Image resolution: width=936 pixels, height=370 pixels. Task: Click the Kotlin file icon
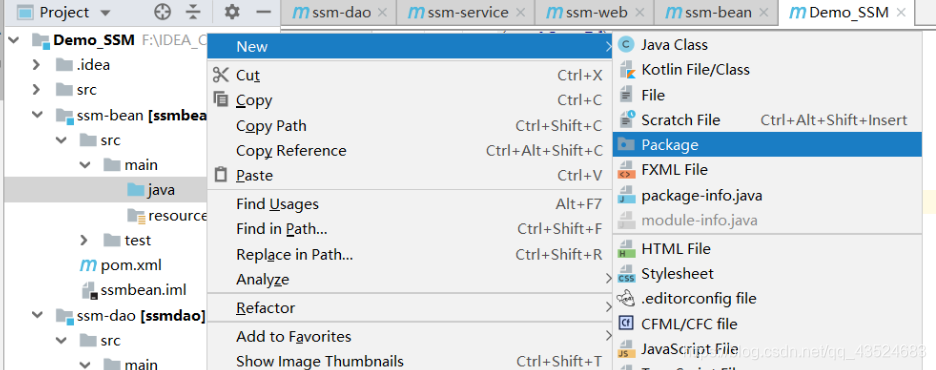click(x=626, y=70)
